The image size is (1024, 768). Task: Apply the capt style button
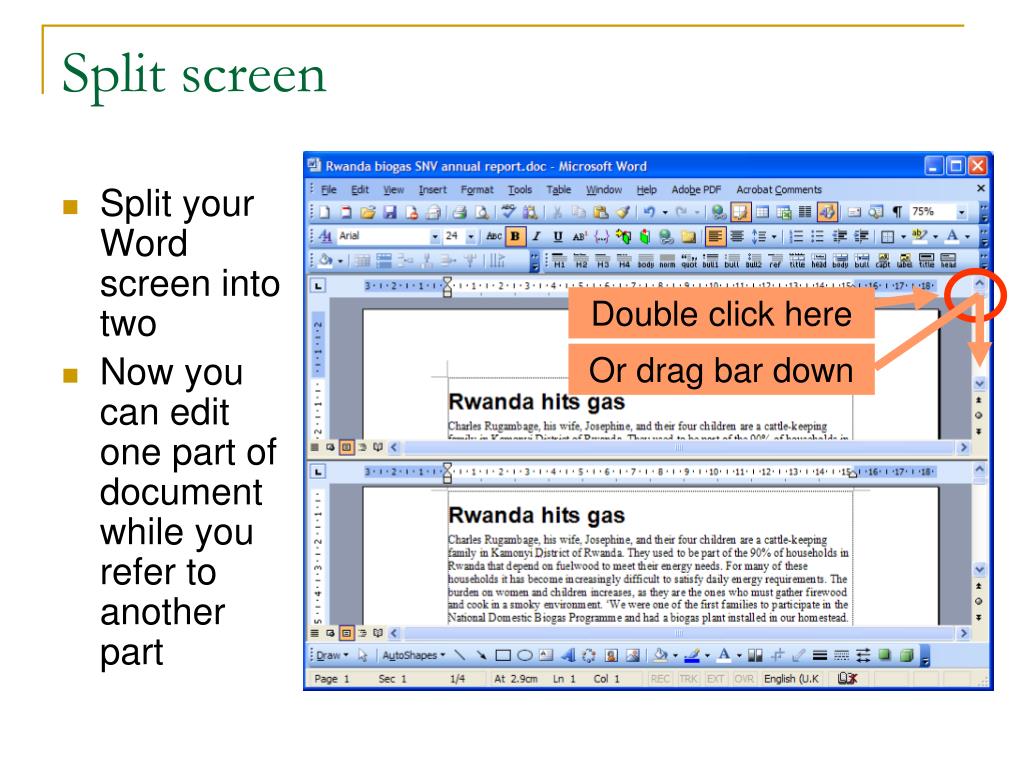(x=883, y=261)
